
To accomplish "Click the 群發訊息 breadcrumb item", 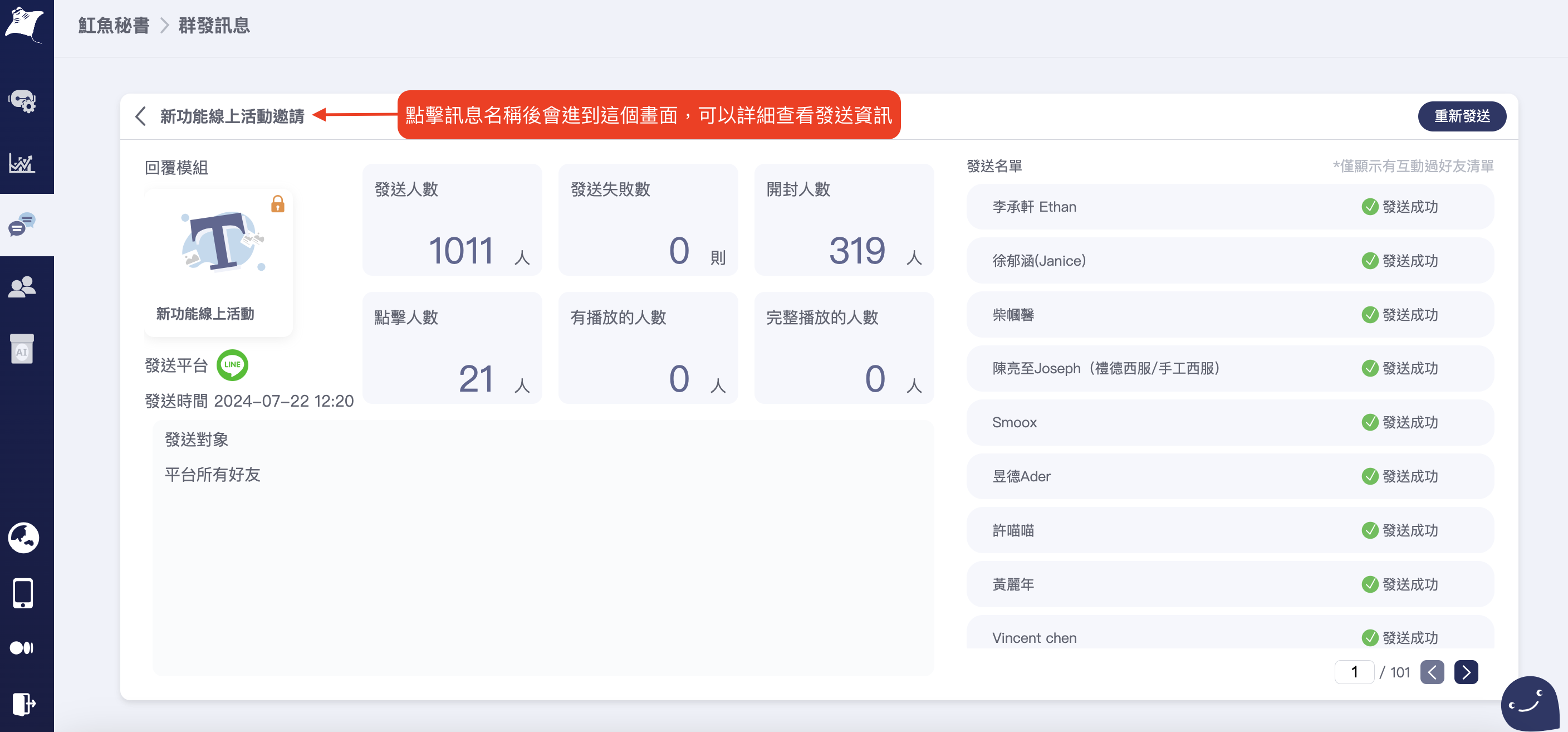I will [x=214, y=26].
